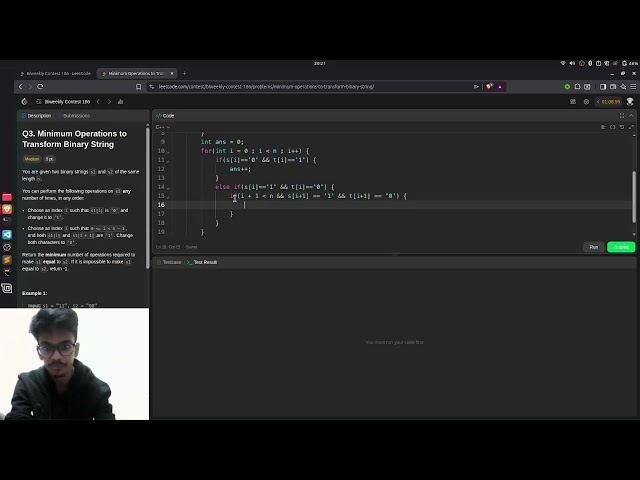Switch to Biweekly Contest 186 browser tab
The height and width of the screenshot is (480, 640).
coord(56,73)
